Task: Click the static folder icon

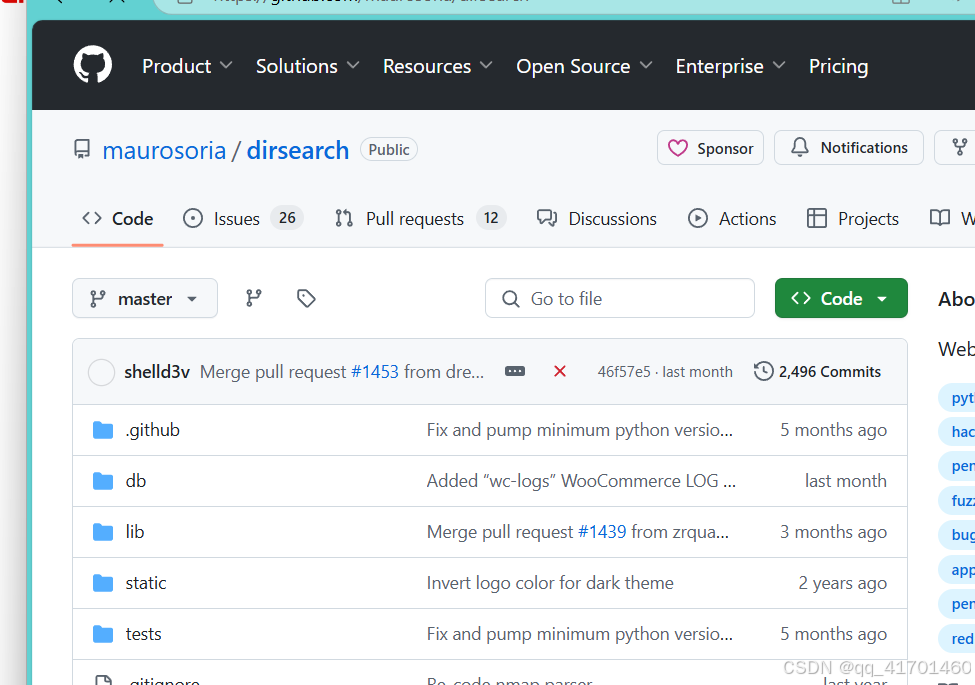Action: 103,583
